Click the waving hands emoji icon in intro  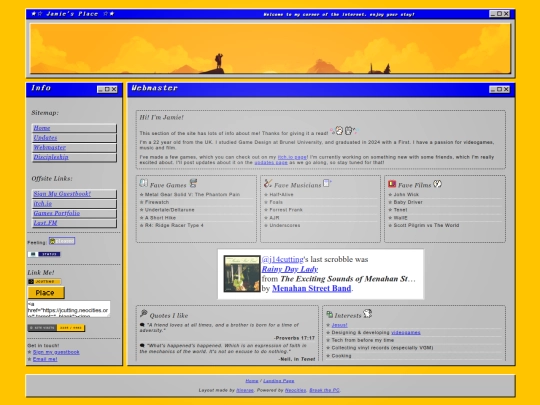coord(344,131)
